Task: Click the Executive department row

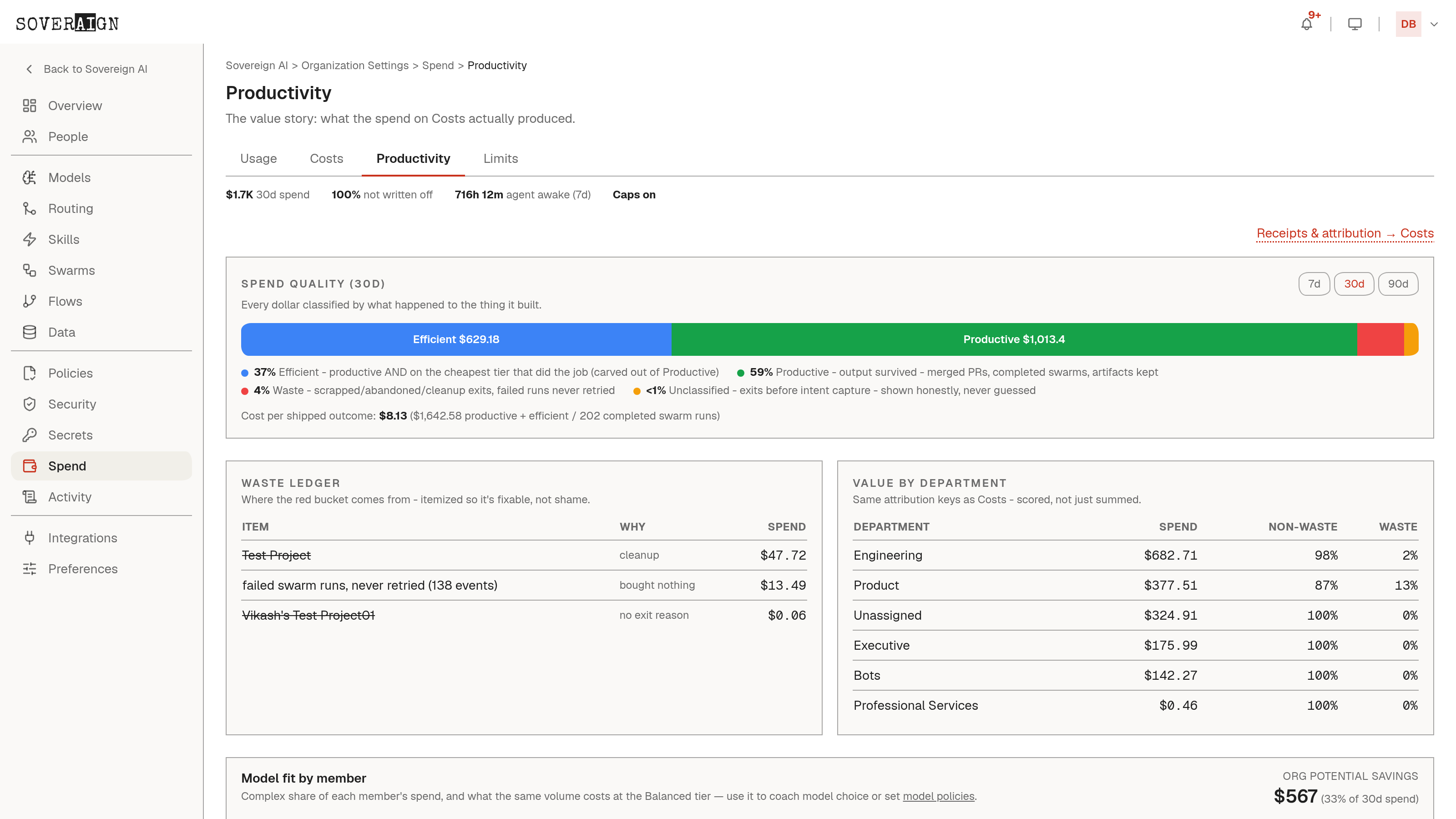Action: [x=1135, y=645]
